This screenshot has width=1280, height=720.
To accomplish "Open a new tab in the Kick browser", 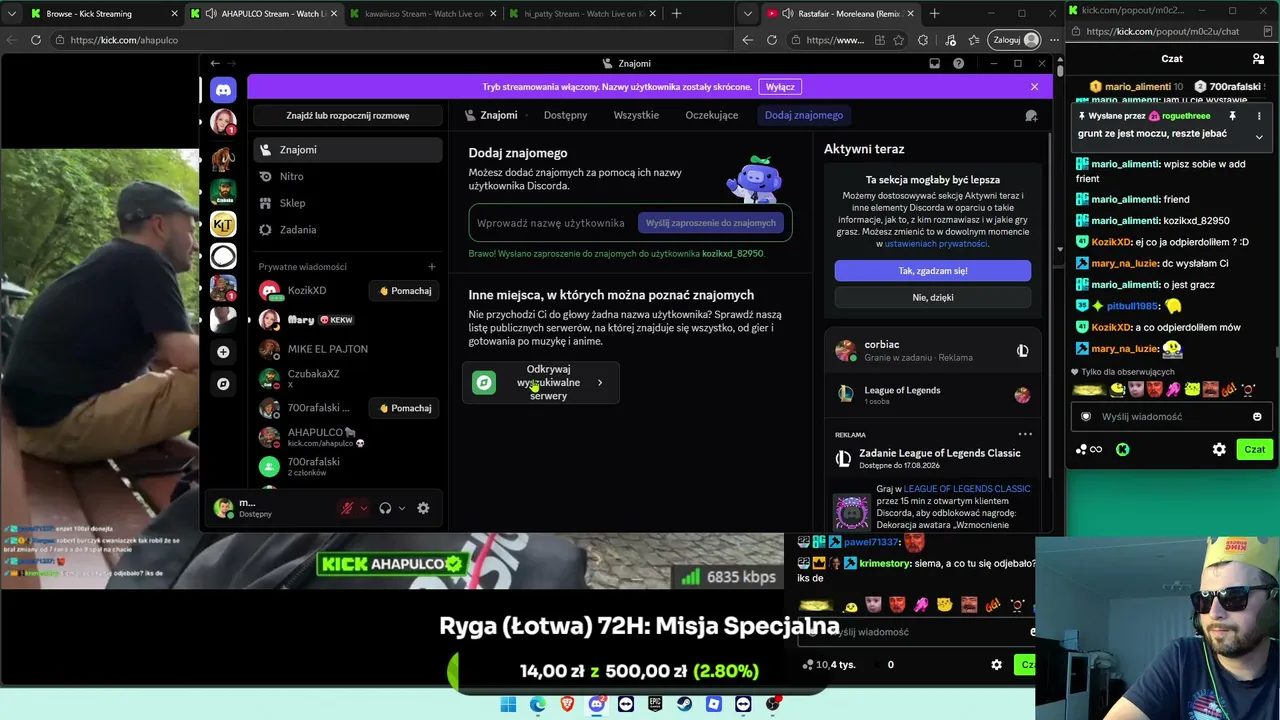I will click(677, 14).
